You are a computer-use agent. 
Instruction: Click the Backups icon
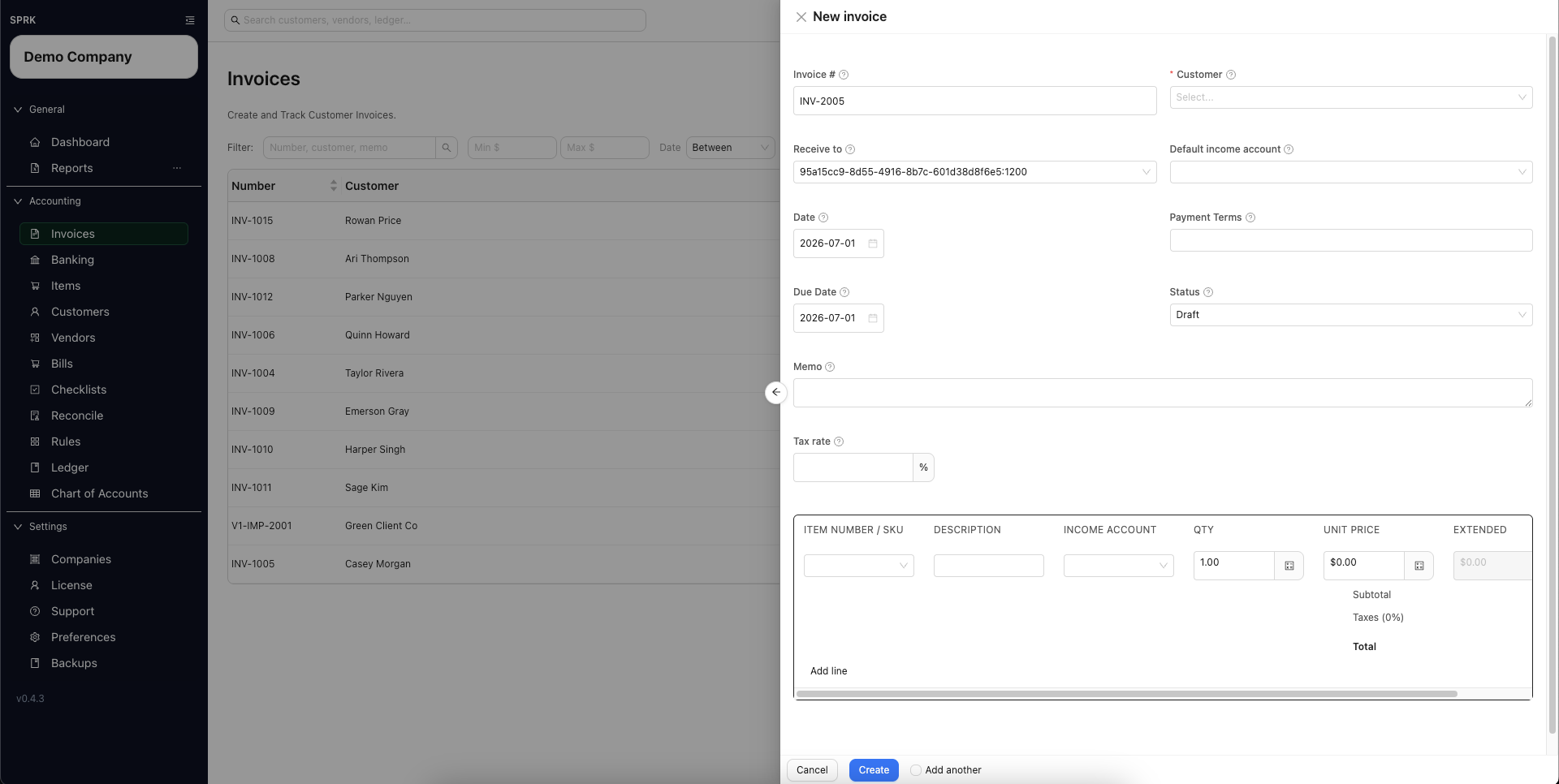click(x=35, y=663)
